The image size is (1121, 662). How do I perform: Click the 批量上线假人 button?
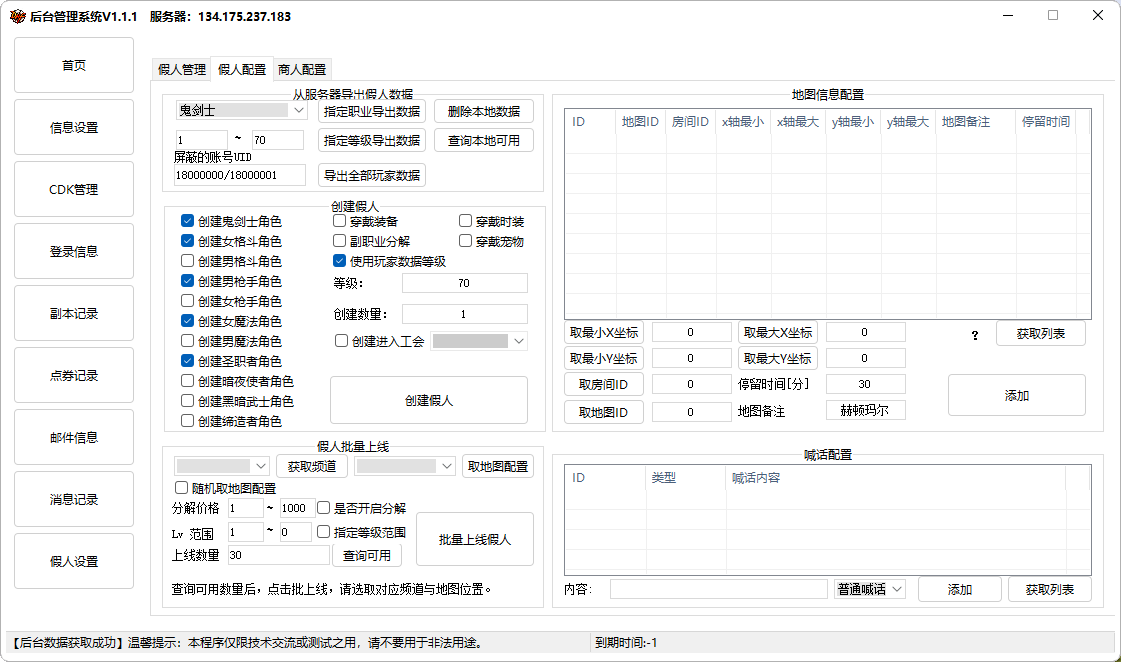(474, 540)
